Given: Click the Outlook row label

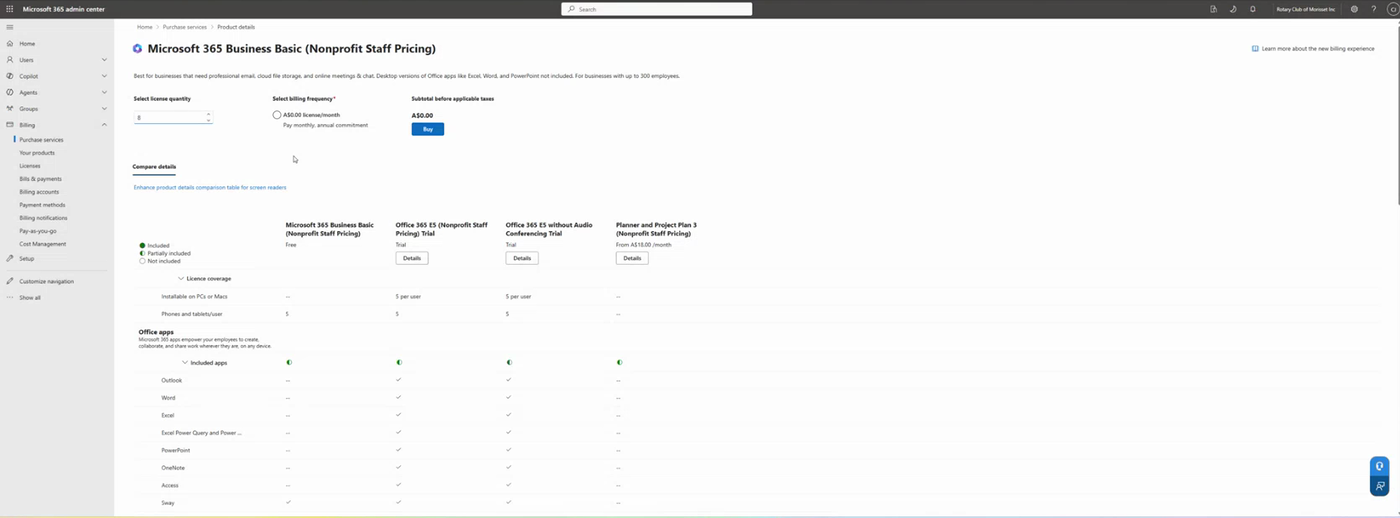Looking at the screenshot, I should 172,380.
